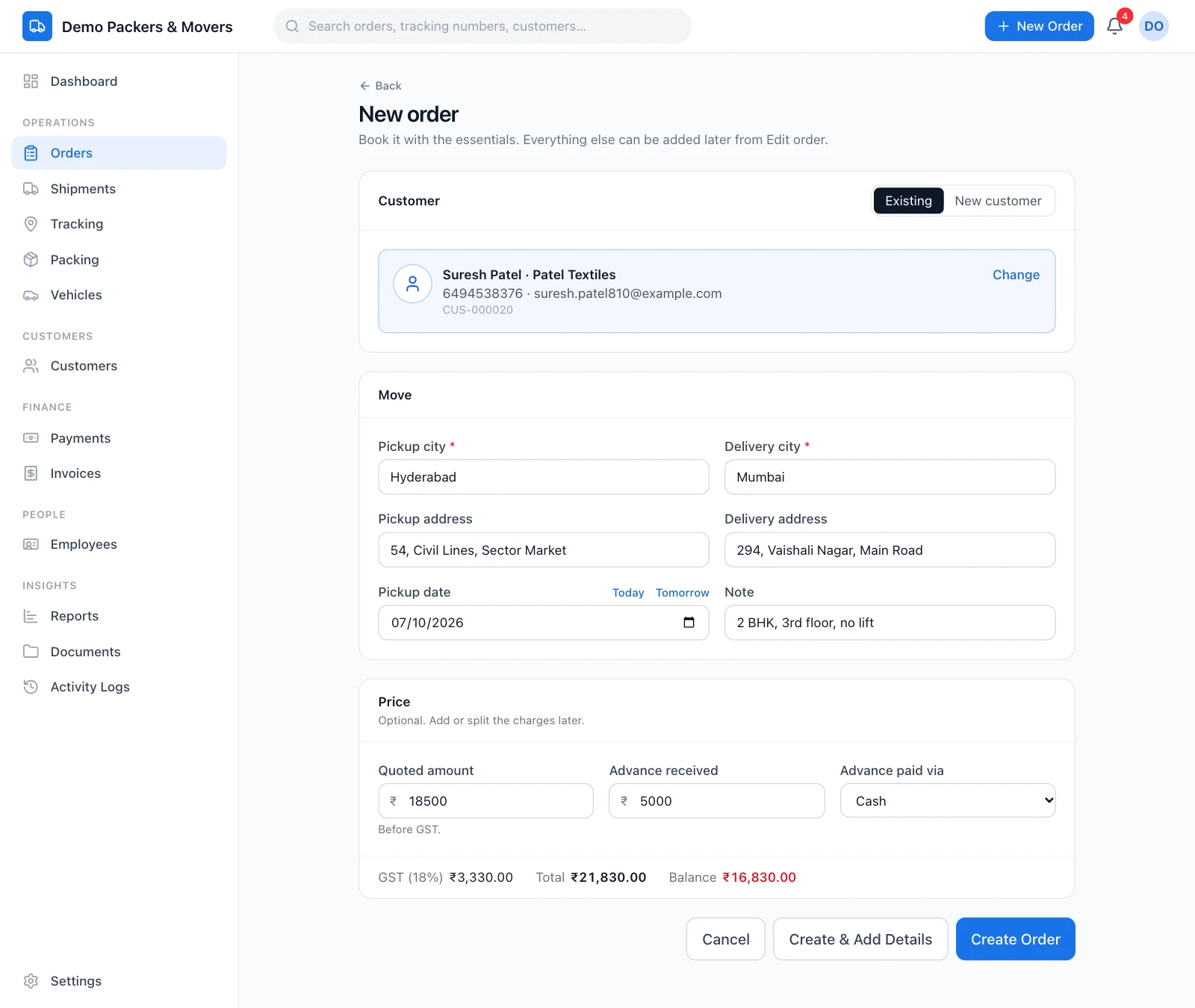This screenshot has height=1008, width=1195.
Task: Switch customer mode to Existing
Action: [x=908, y=201]
